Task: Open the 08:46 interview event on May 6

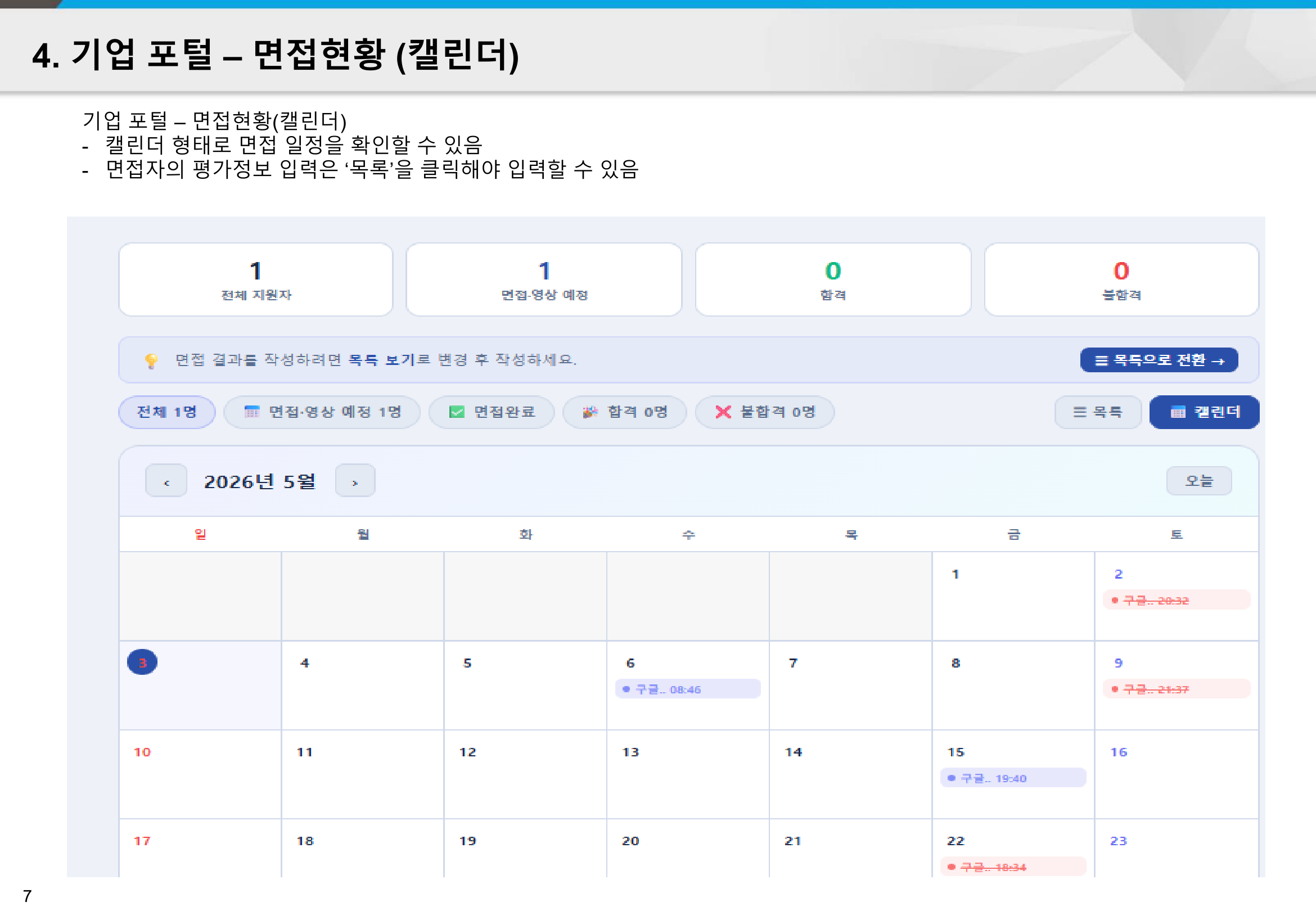Action: (688, 689)
